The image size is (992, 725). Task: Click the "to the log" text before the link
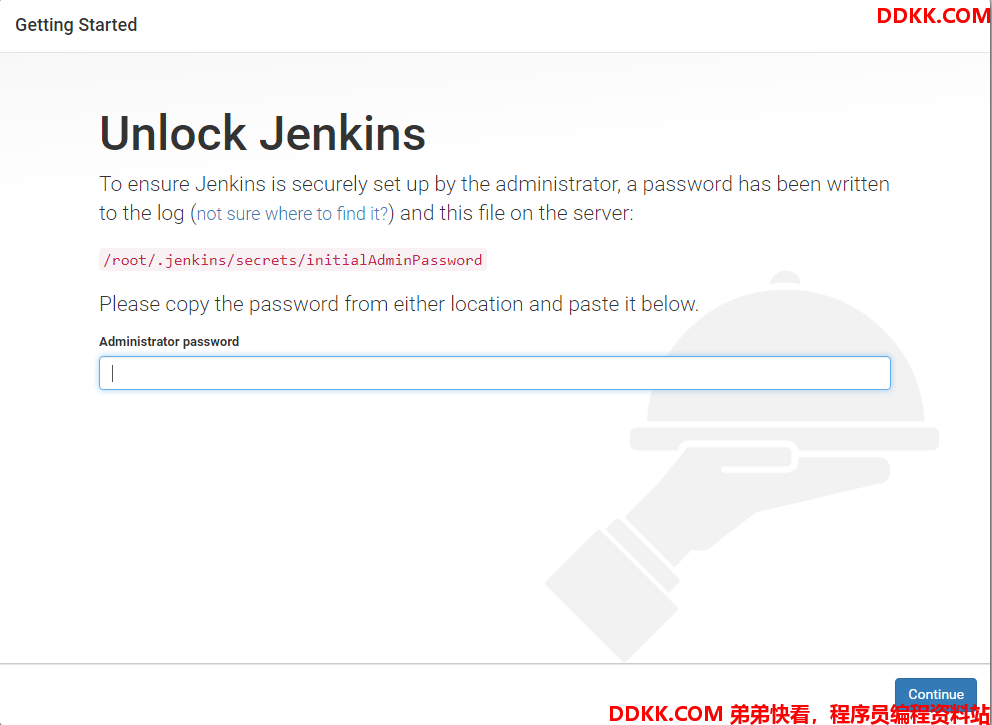click(x=144, y=214)
